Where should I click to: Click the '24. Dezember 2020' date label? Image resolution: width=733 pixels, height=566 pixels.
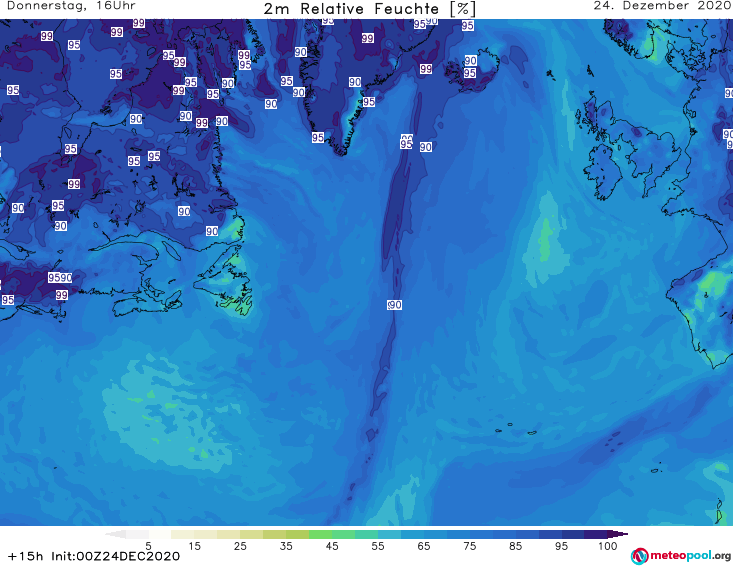tap(662, 6)
